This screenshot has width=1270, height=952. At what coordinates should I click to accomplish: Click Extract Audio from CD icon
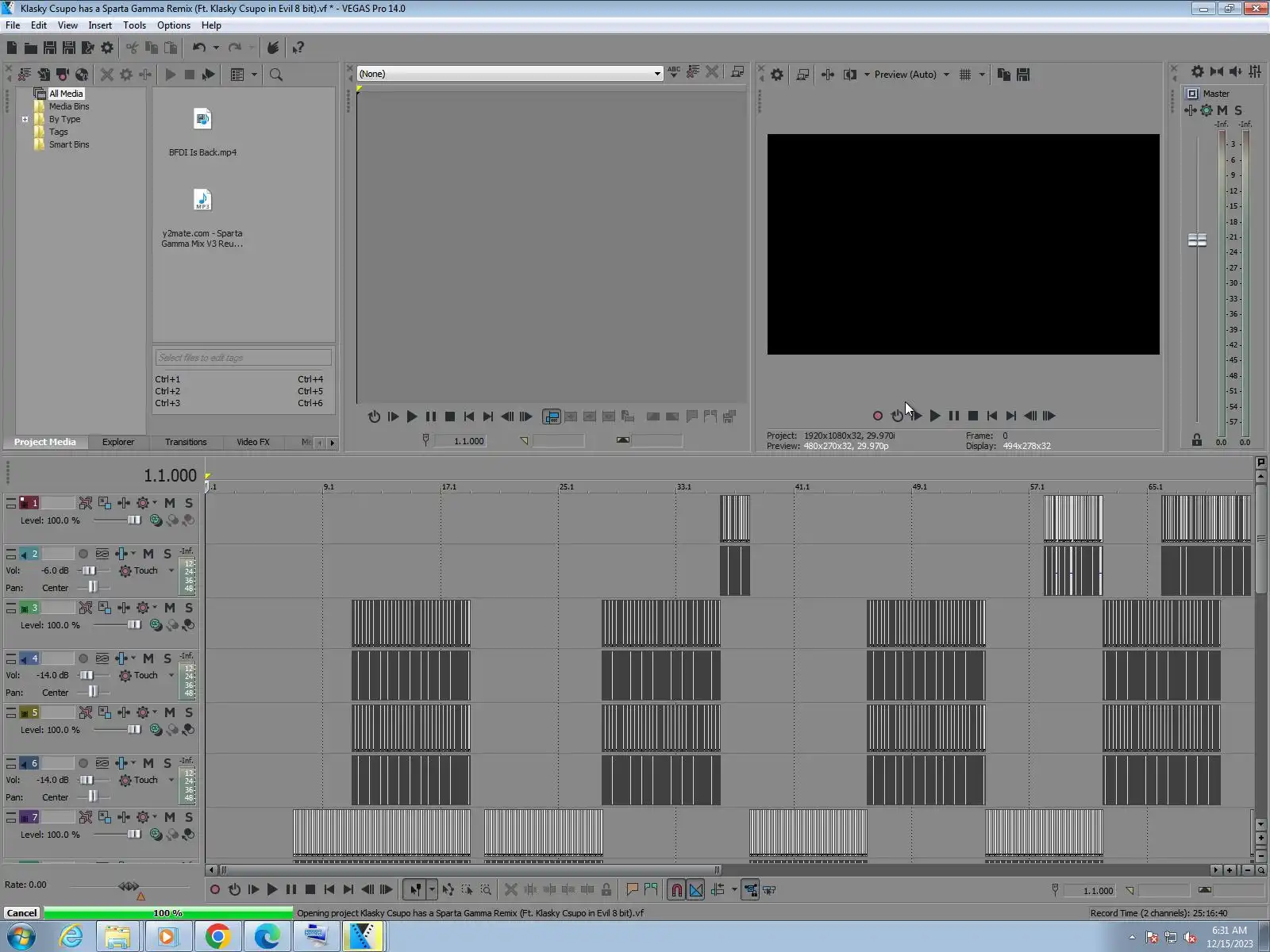pyautogui.click(x=82, y=75)
